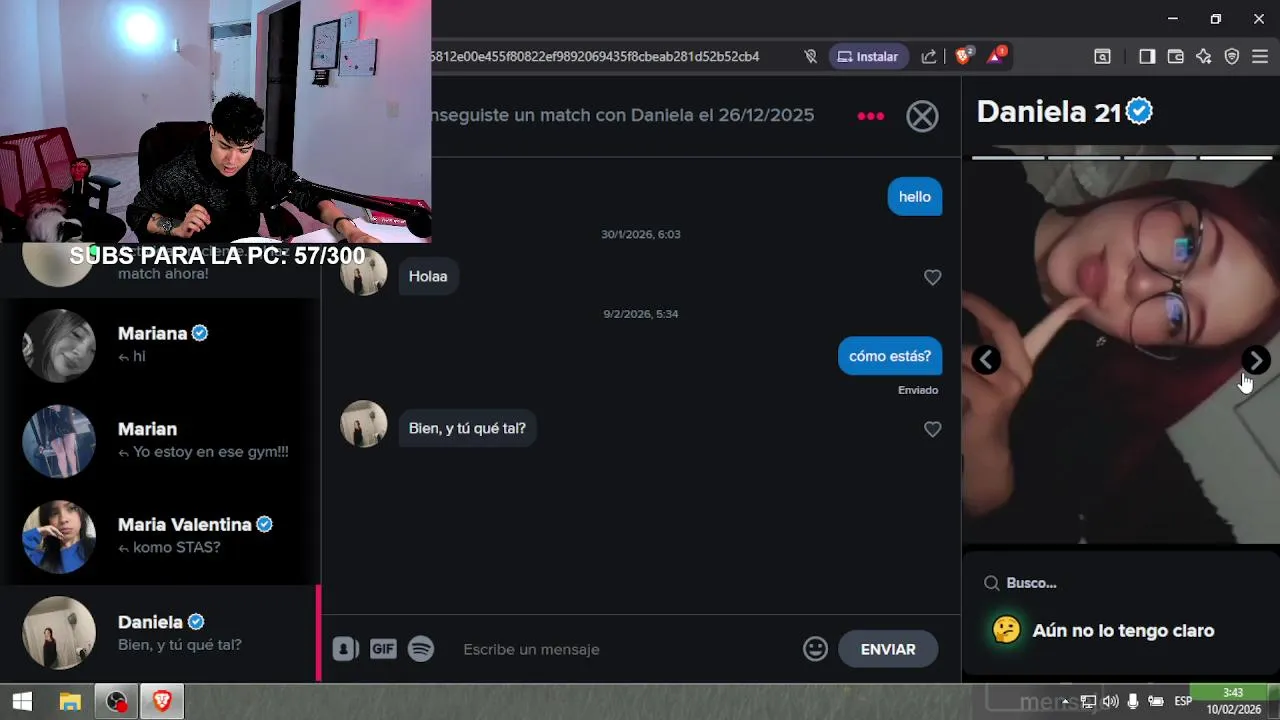Open the emoji picker smiley
This screenshot has width=1280, height=720.
coord(815,649)
